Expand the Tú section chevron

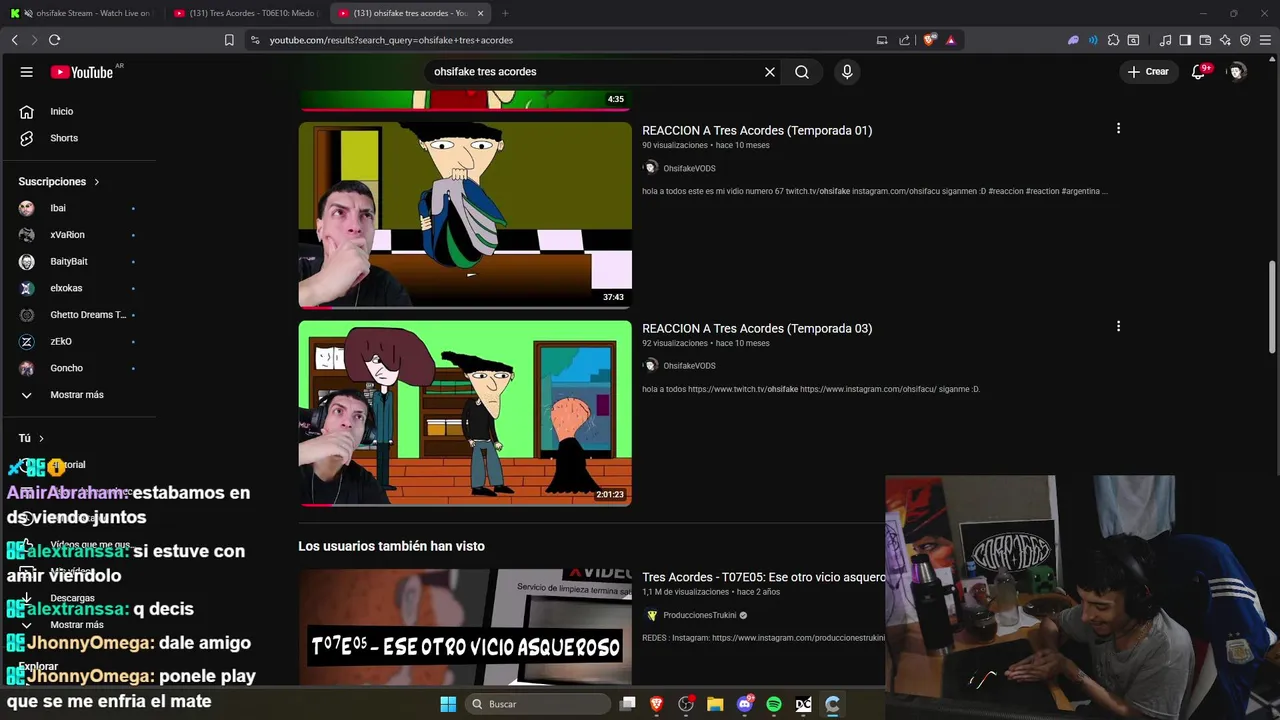coord(41,438)
